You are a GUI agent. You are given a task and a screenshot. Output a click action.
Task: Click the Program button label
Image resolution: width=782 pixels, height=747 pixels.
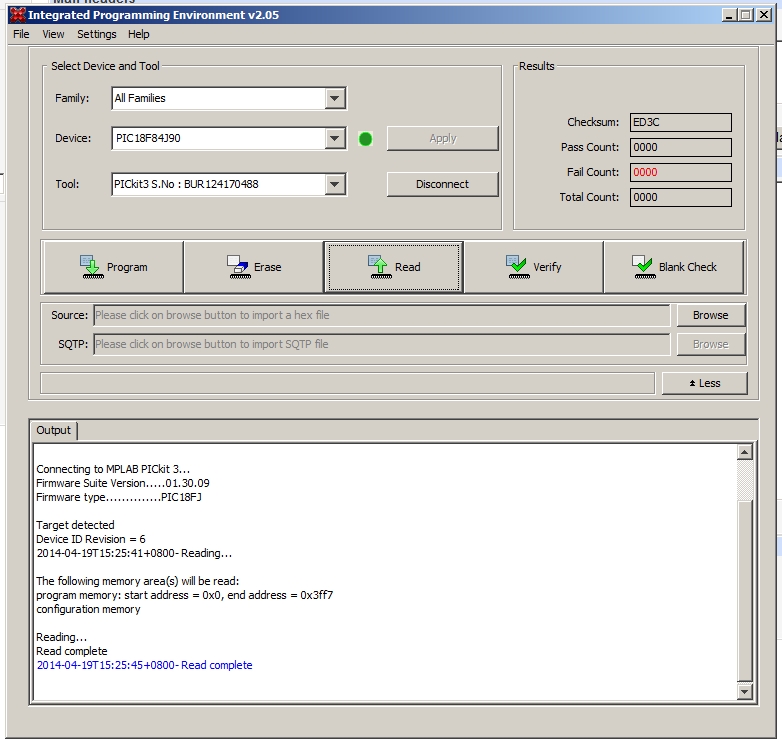127,267
